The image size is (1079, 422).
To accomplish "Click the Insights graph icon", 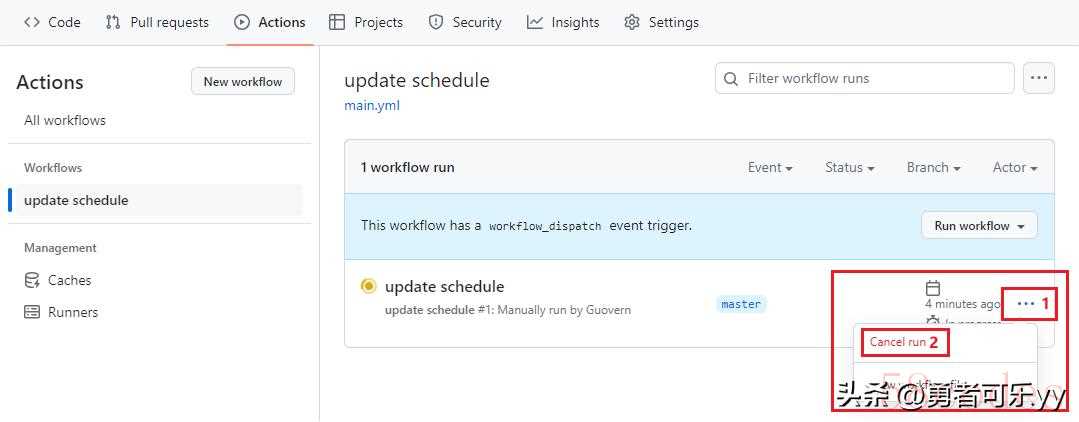I will pyautogui.click(x=535, y=22).
